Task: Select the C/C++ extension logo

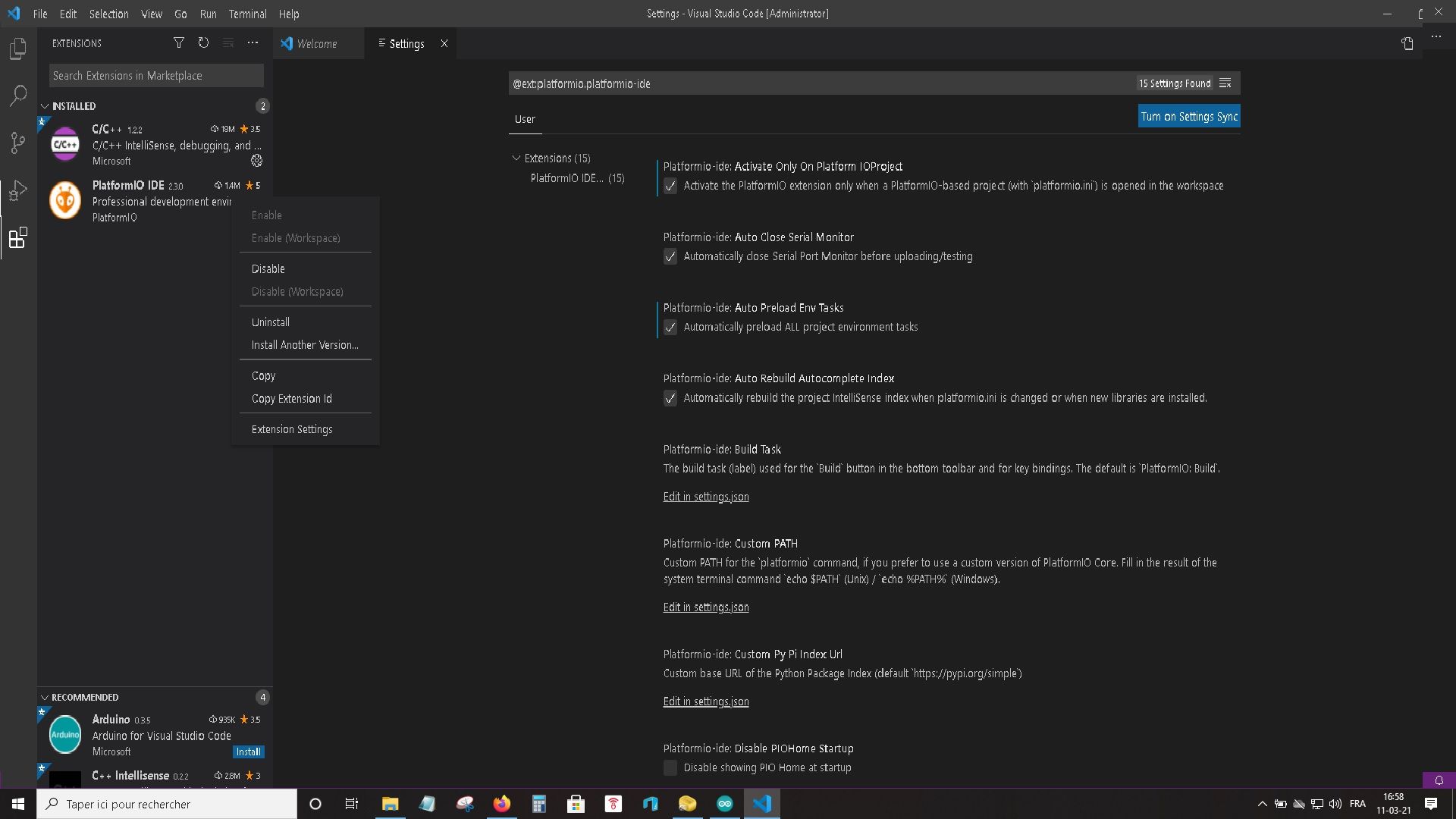Action: (x=65, y=144)
